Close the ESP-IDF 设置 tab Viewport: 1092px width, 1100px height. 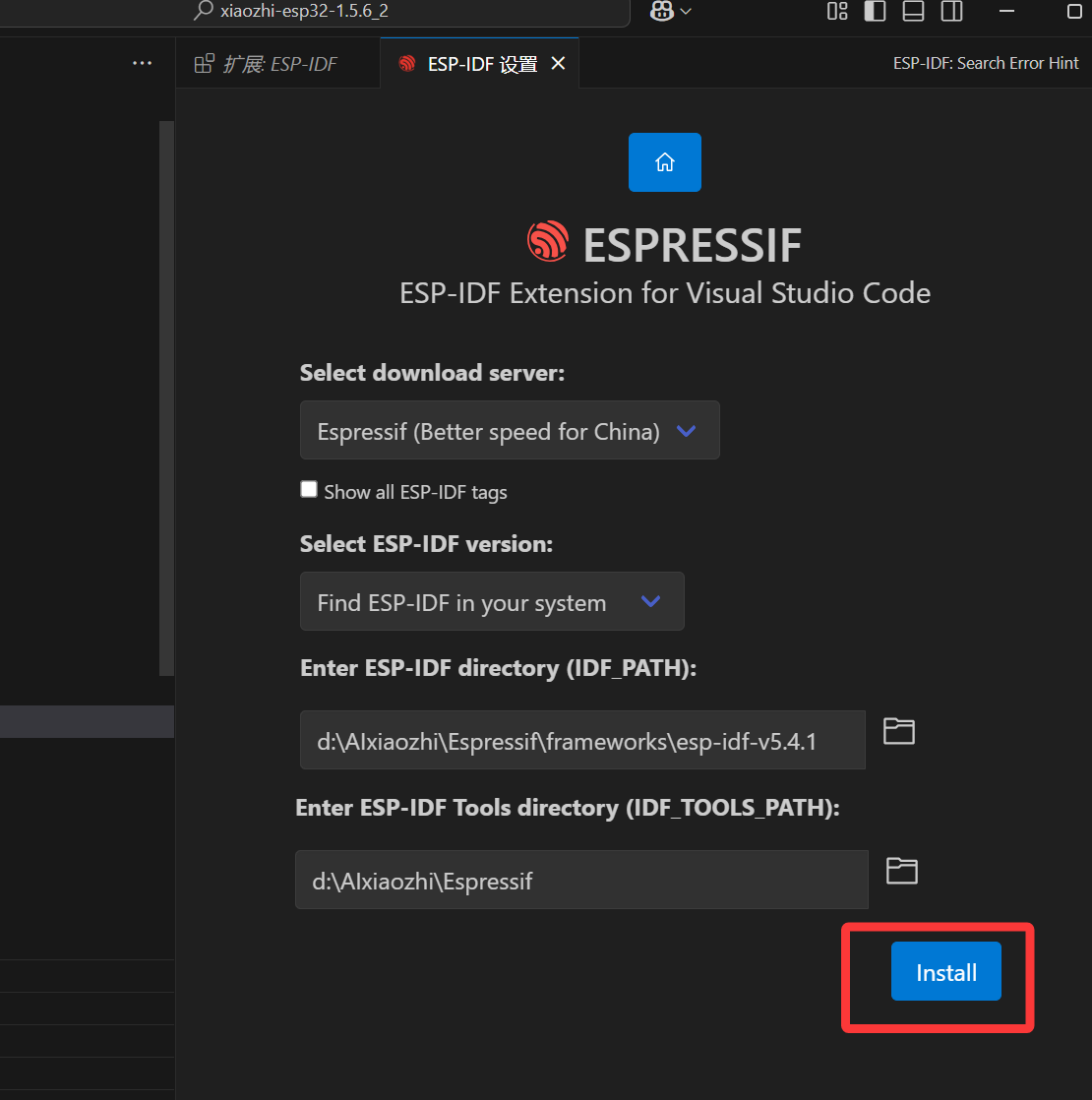[x=558, y=64]
